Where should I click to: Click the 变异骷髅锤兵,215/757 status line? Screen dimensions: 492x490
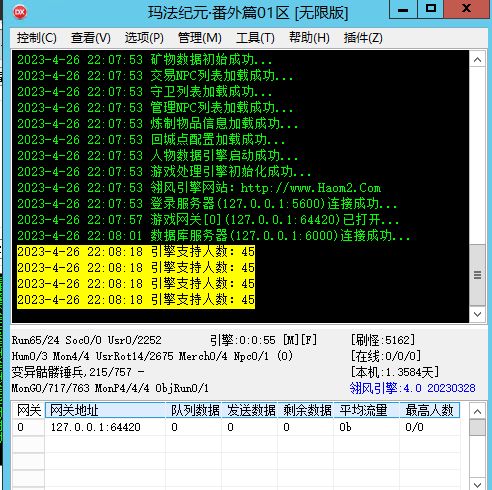click(78, 372)
